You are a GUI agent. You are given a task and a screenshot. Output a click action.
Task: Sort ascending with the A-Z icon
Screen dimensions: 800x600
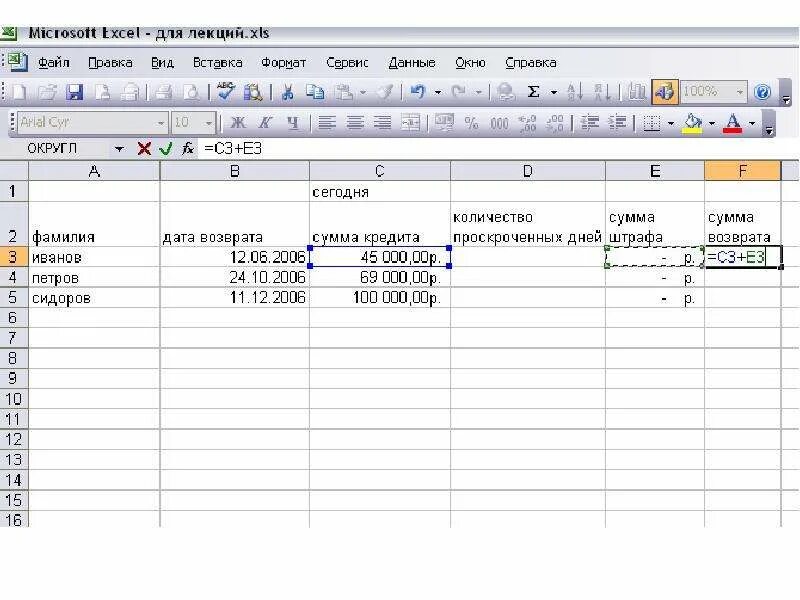[574, 92]
